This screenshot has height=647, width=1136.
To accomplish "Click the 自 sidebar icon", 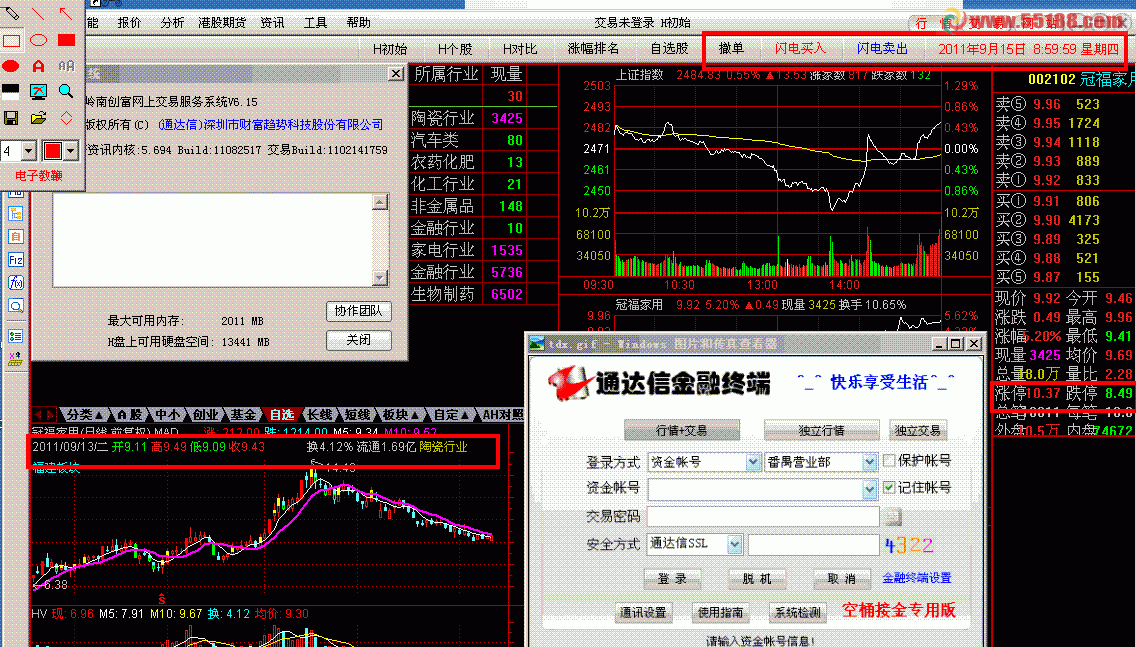I will tap(15, 237).
